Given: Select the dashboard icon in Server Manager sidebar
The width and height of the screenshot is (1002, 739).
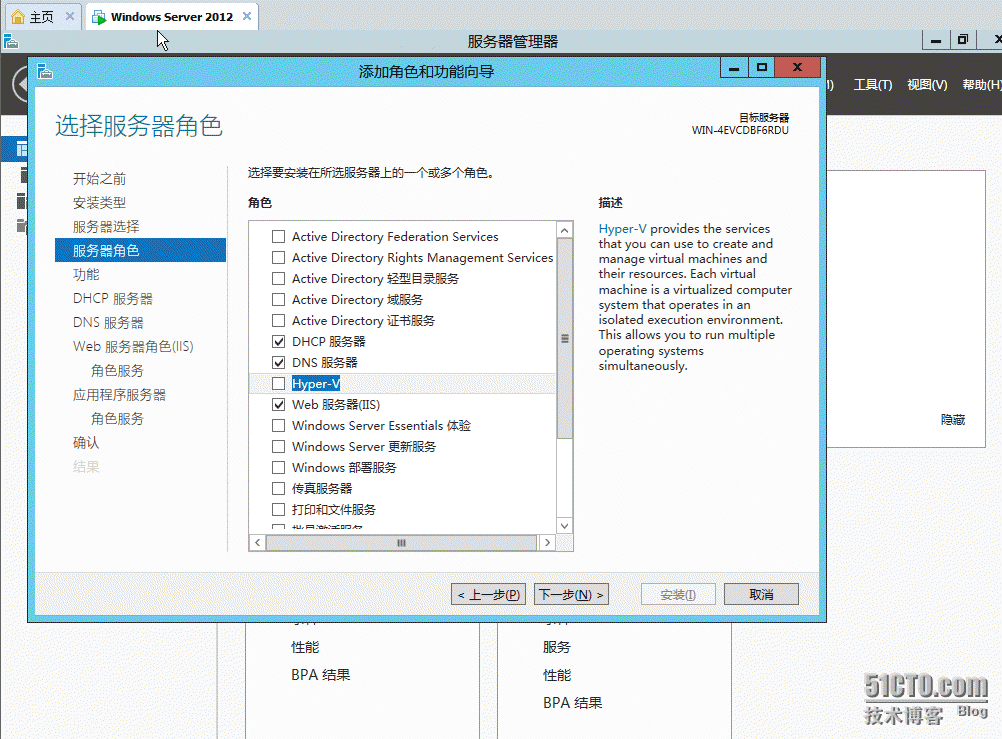Looking at the screenshot, I should pyautogui.click(x=22, y=149).
